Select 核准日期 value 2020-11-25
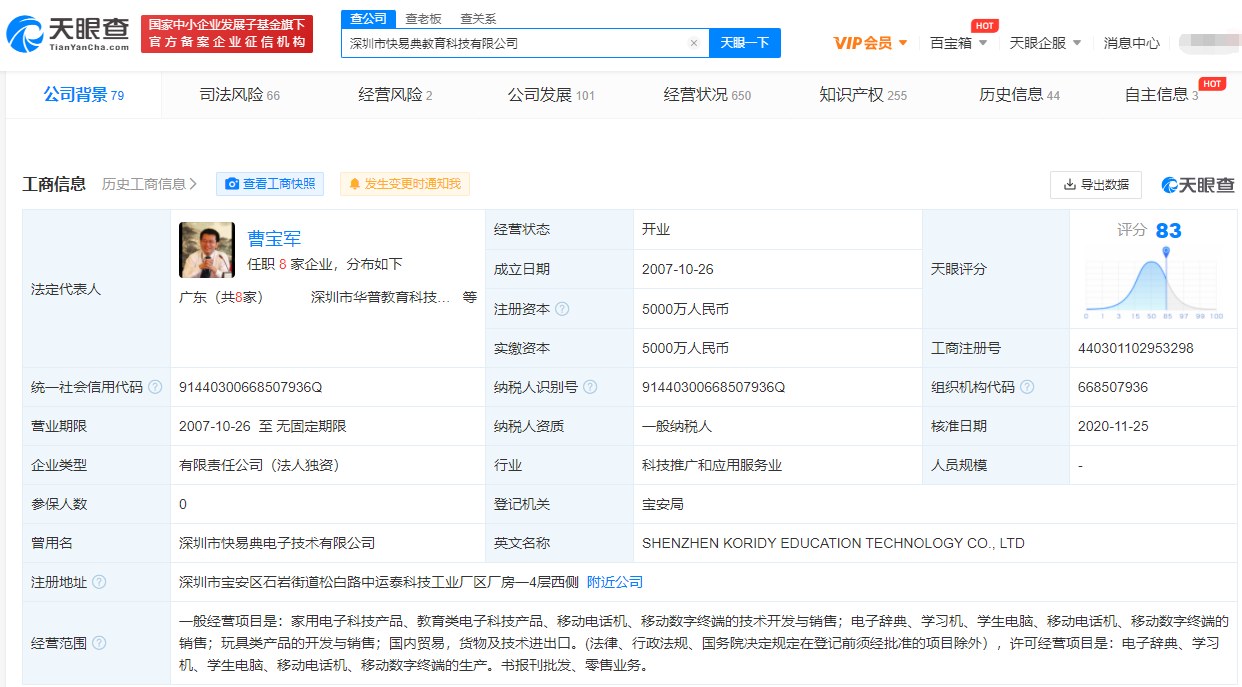Screen dimensions: 1242x687 1113,426
